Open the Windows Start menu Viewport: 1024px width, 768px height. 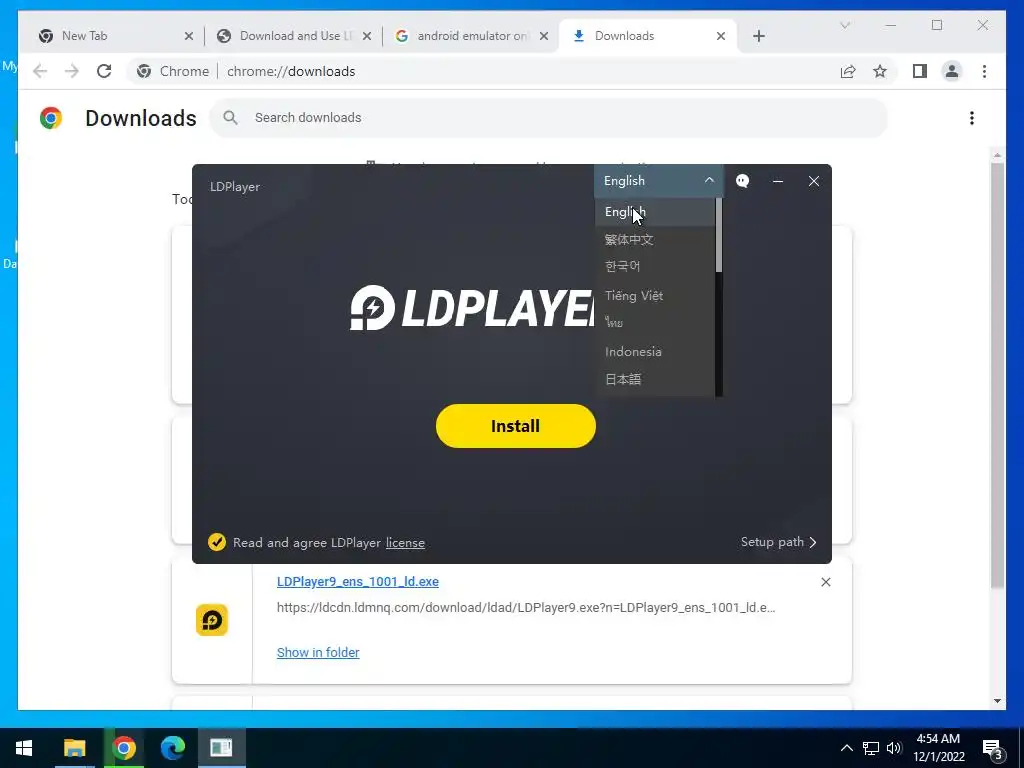[24, 748]
